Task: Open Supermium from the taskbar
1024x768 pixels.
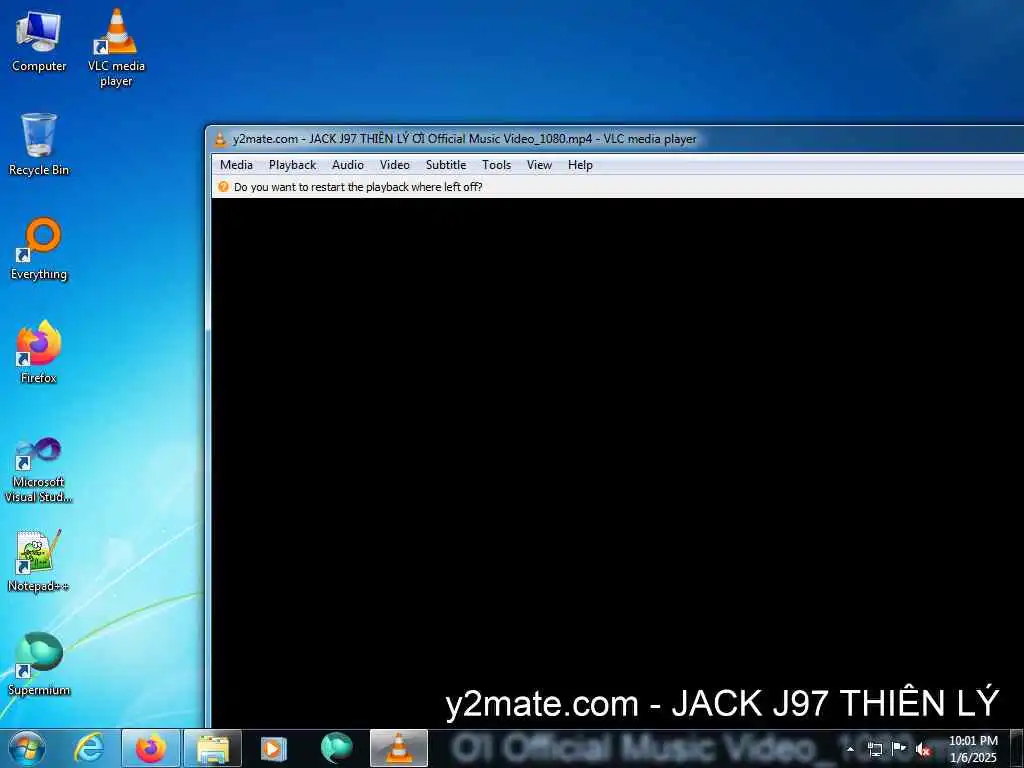Action: tap(336, 748)
